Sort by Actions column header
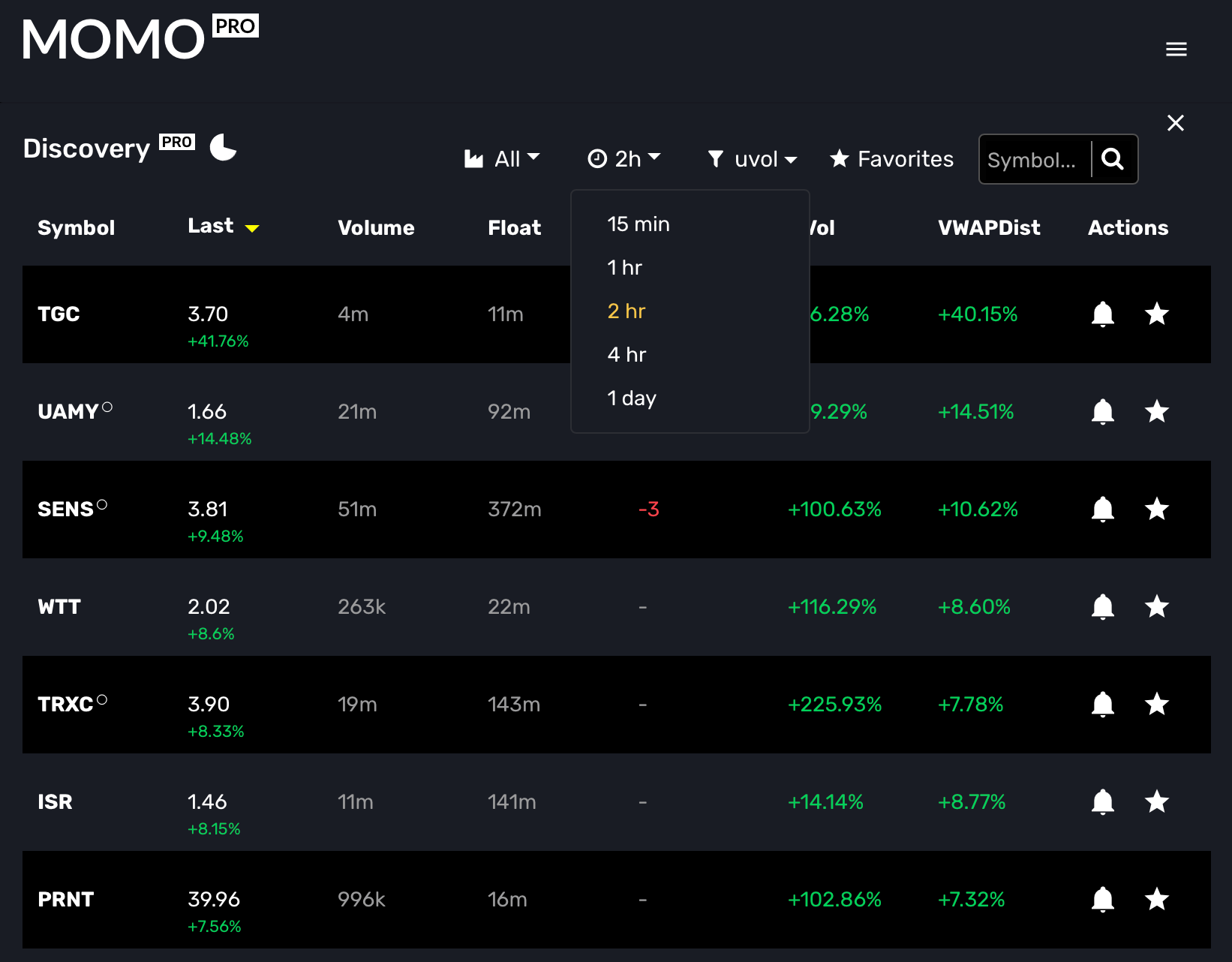This screenshot has height=962, width=1232. [1128, 227]
